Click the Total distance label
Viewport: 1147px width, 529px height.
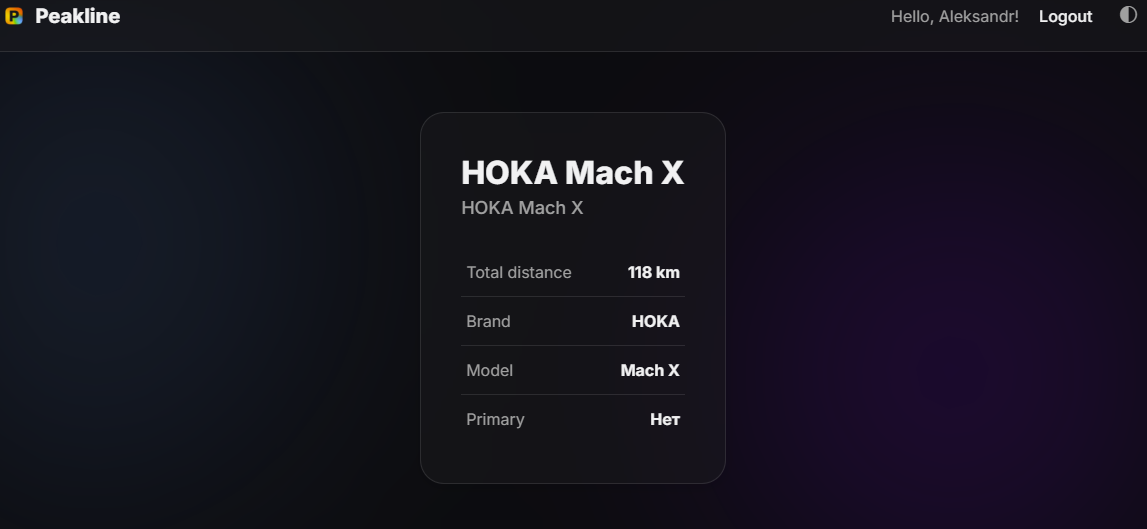pos(519,272)
